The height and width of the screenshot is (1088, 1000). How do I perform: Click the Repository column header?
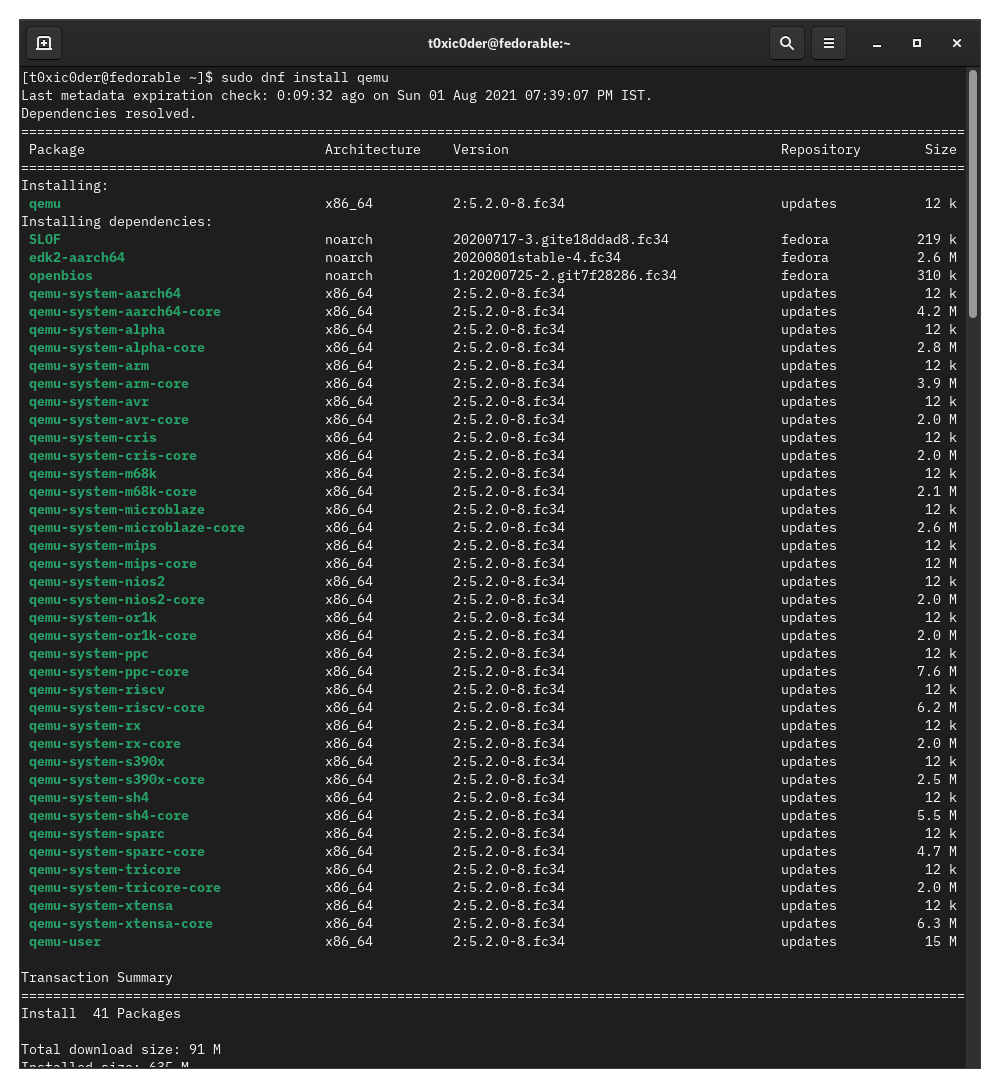(x=820, y=150)
